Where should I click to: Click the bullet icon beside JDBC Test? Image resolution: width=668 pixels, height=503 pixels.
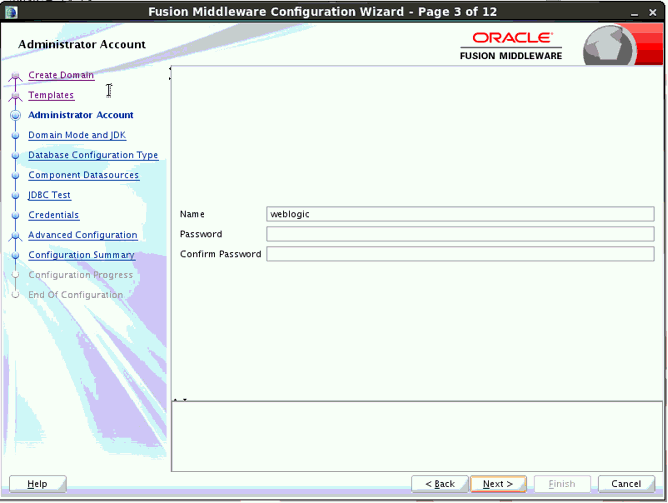15,195
